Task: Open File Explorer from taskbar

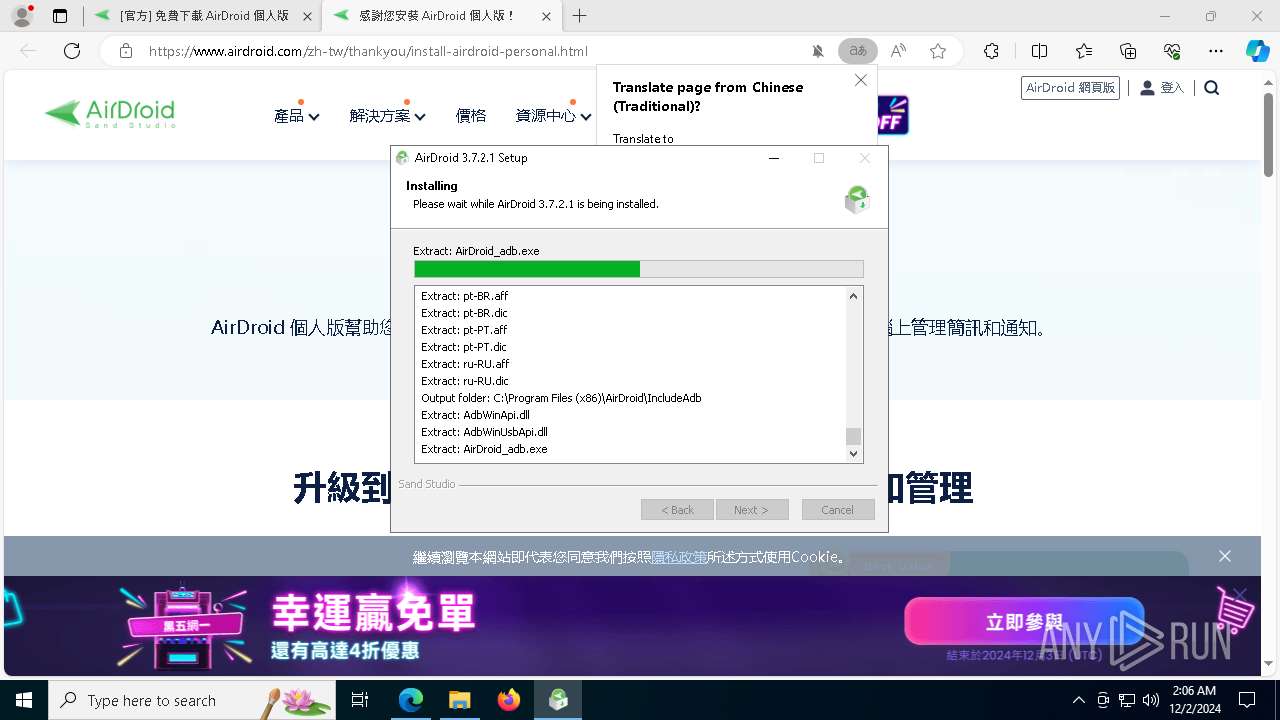Action: tap(459, 700)
